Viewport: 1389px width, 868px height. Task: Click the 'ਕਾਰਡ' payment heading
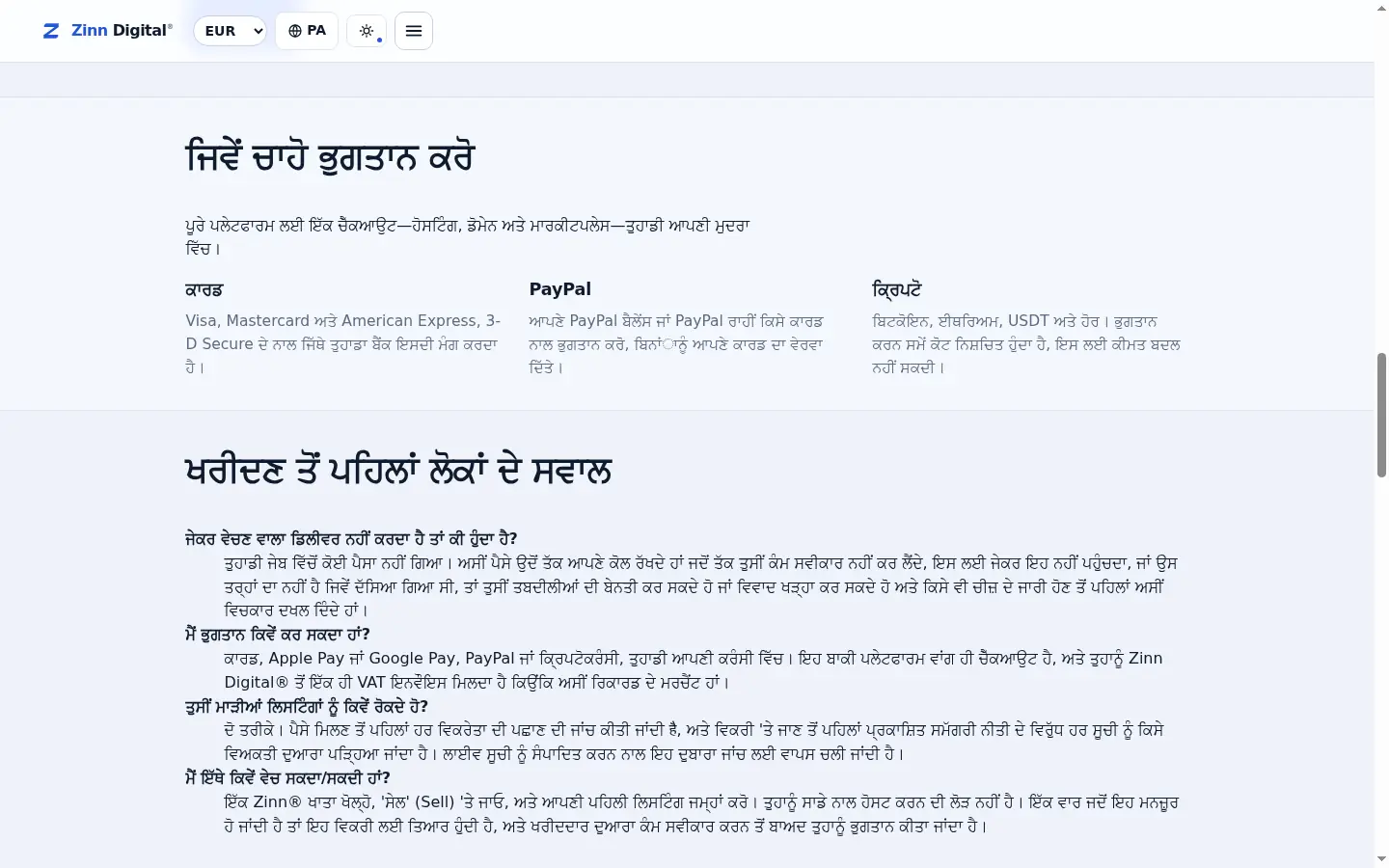[x=204, y=289]
